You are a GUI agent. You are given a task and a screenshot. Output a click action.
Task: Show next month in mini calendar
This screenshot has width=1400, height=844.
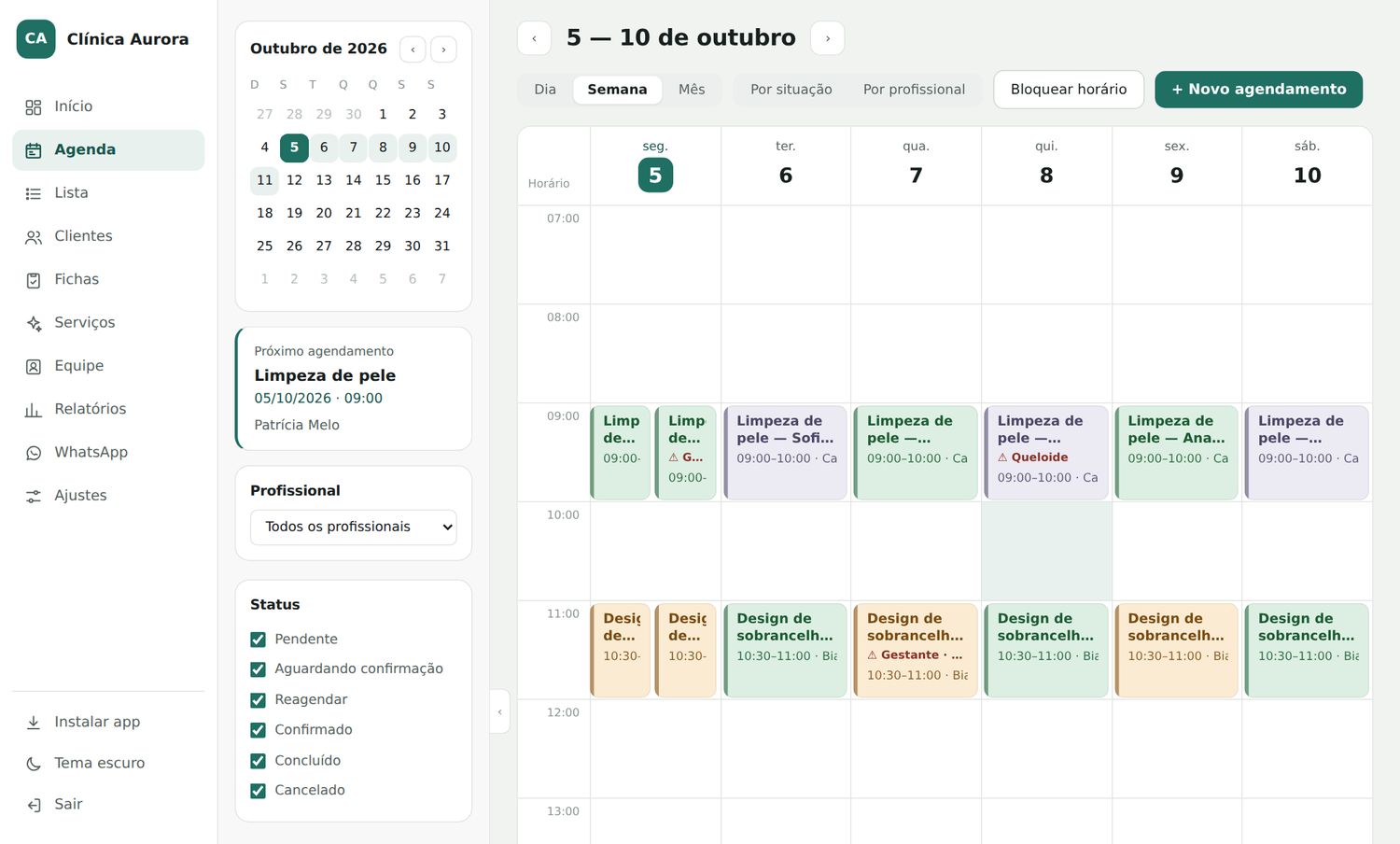click(x=443, y=49)
